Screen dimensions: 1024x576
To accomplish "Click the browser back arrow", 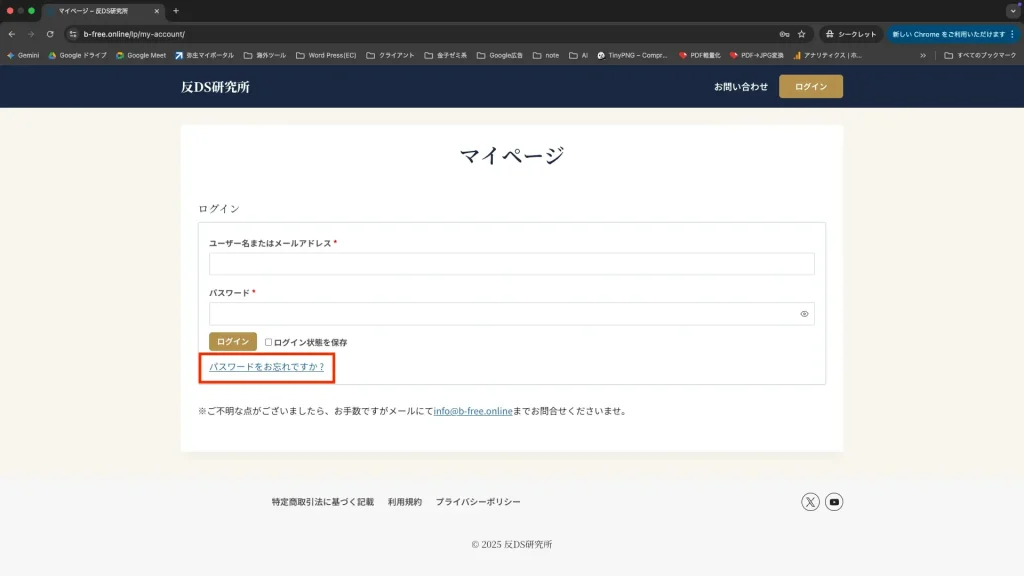I will click(x=12, y=34).
